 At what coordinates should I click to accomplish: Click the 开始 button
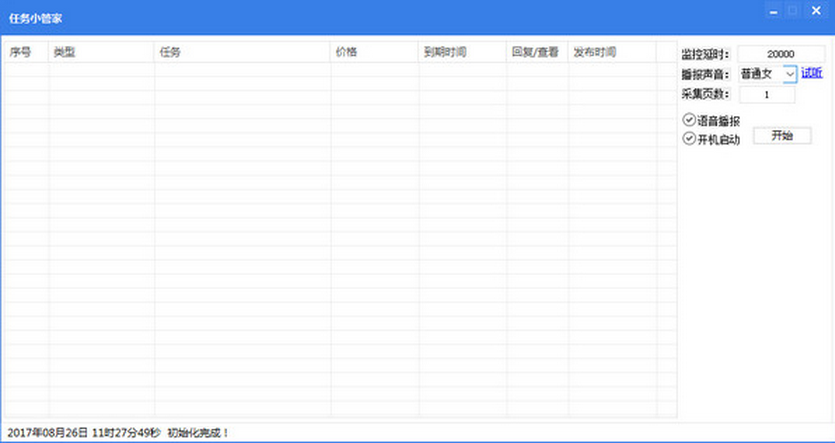[782, 136]
